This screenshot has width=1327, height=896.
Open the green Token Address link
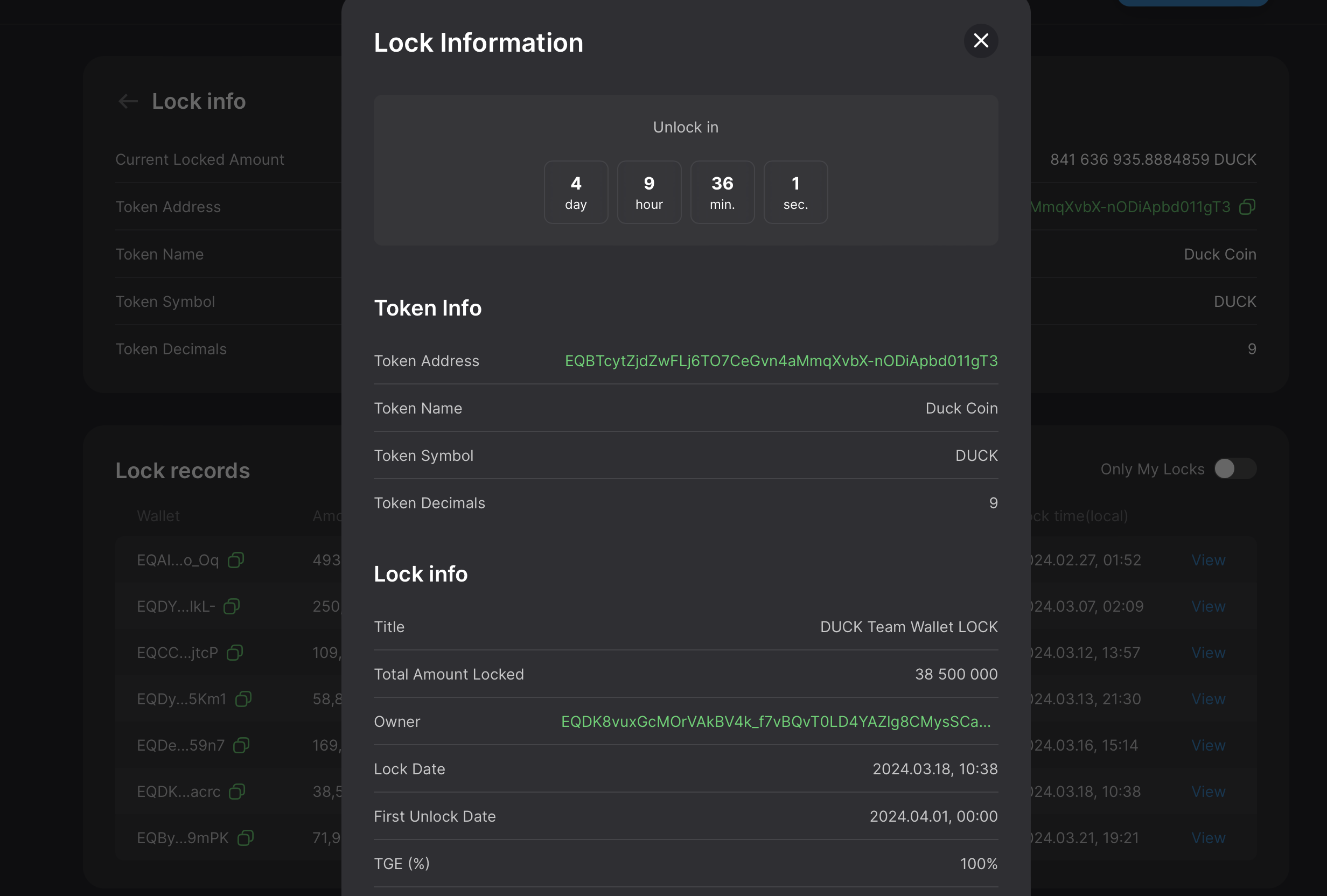[780, 361]
